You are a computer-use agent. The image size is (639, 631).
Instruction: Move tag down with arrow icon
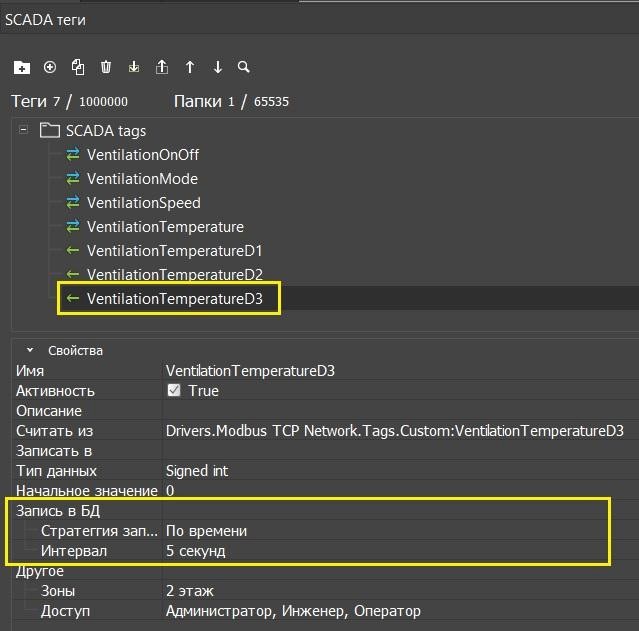point(218,67)
